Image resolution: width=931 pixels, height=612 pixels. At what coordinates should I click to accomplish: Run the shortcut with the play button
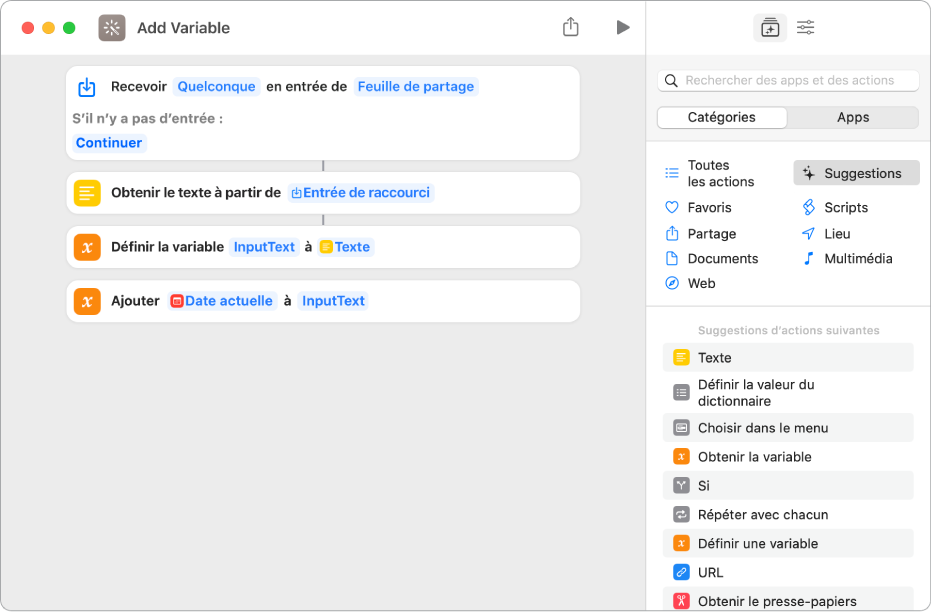(x=623, y=27)
